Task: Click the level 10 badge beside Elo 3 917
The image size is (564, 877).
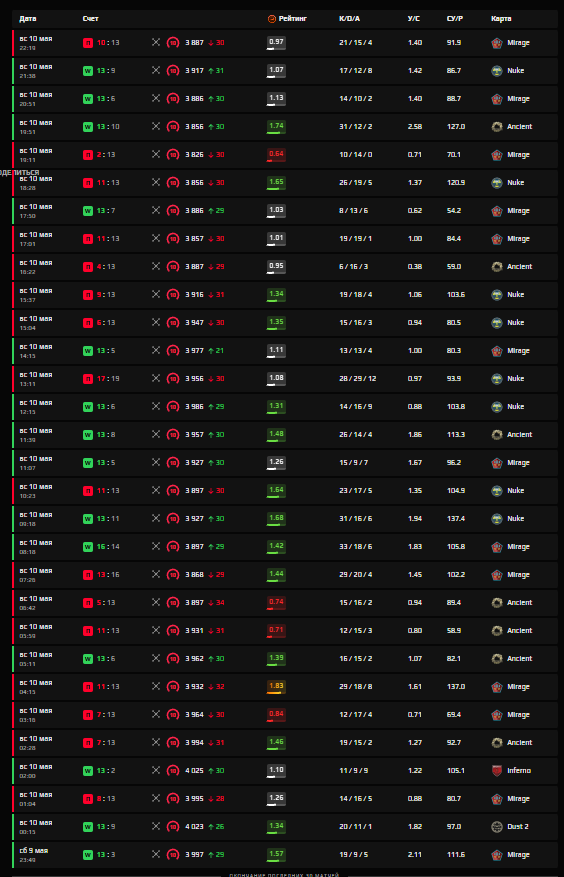Action: point(173,70)
